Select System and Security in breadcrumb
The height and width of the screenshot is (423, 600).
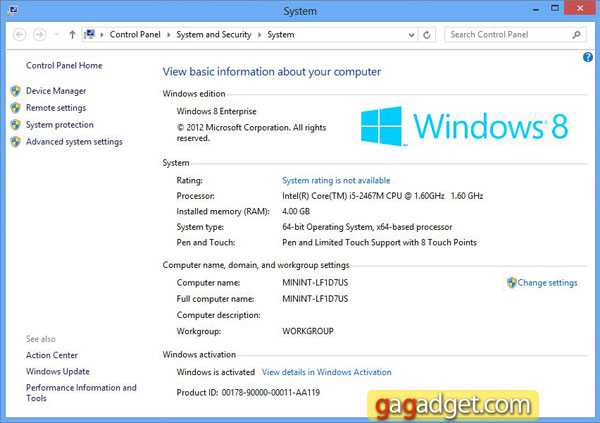[x=215, y=34]
